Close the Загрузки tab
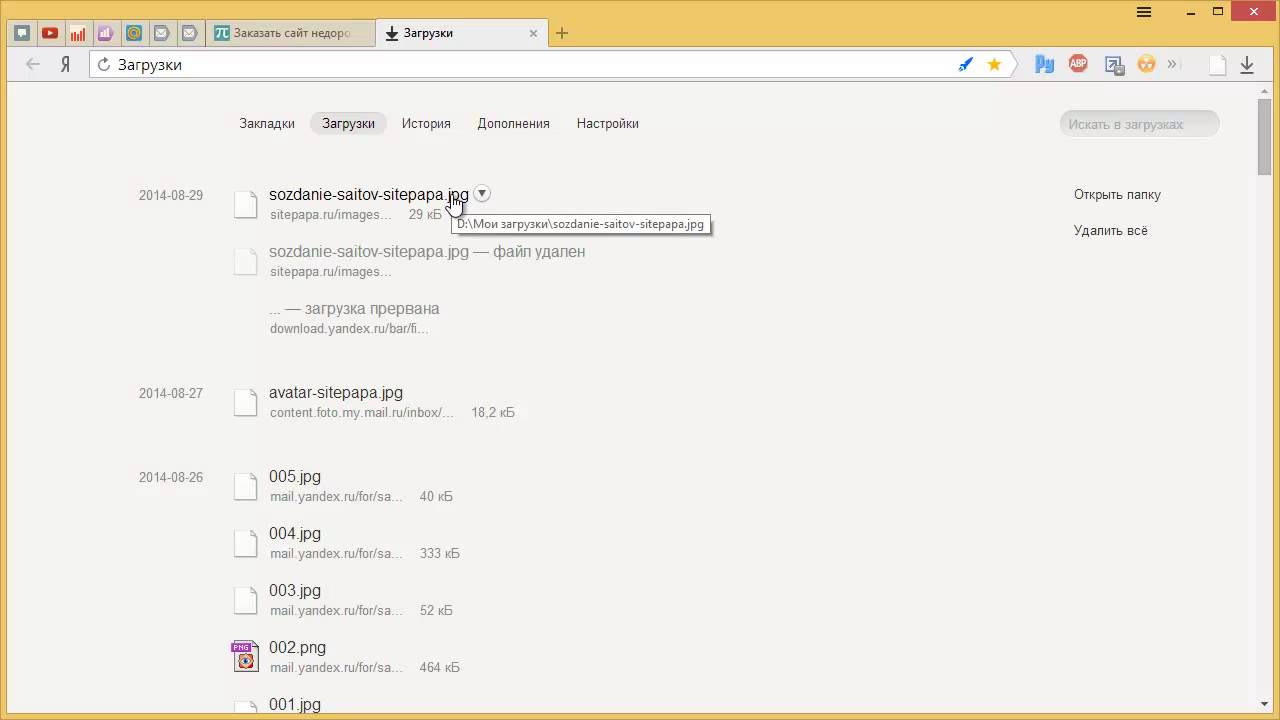The height and width of the screenshot is (720, 1280). click(x=533, y=33)
